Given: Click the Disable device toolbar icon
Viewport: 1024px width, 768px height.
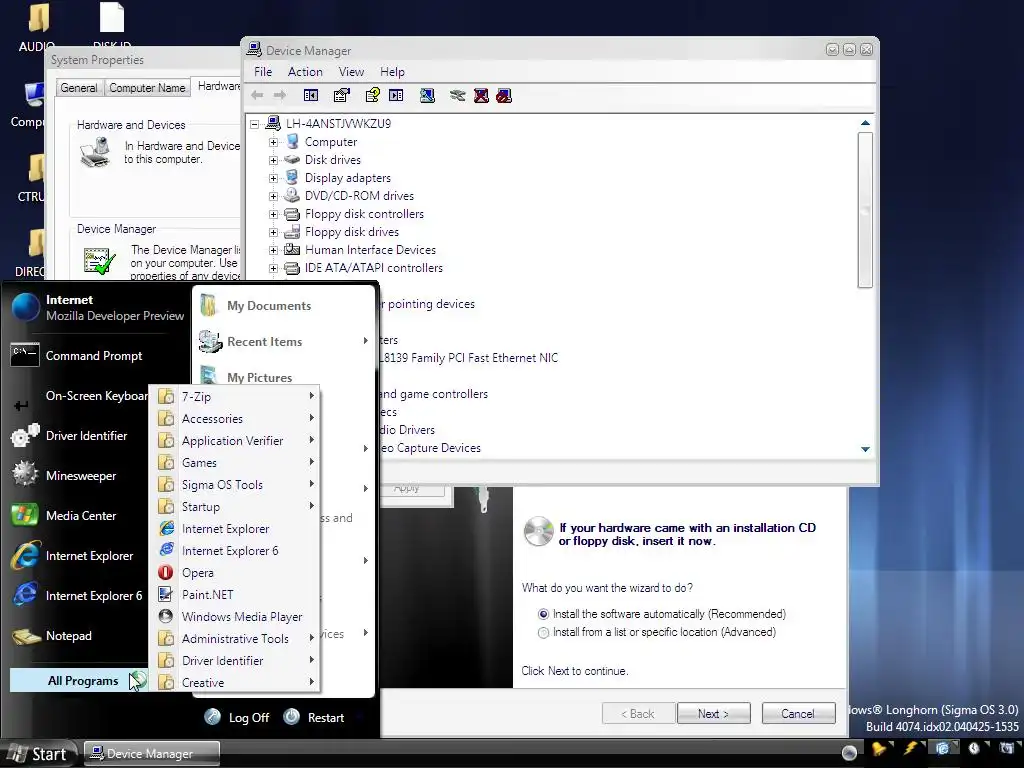Looking at the screenshot, I should click(x=504, y=95).
